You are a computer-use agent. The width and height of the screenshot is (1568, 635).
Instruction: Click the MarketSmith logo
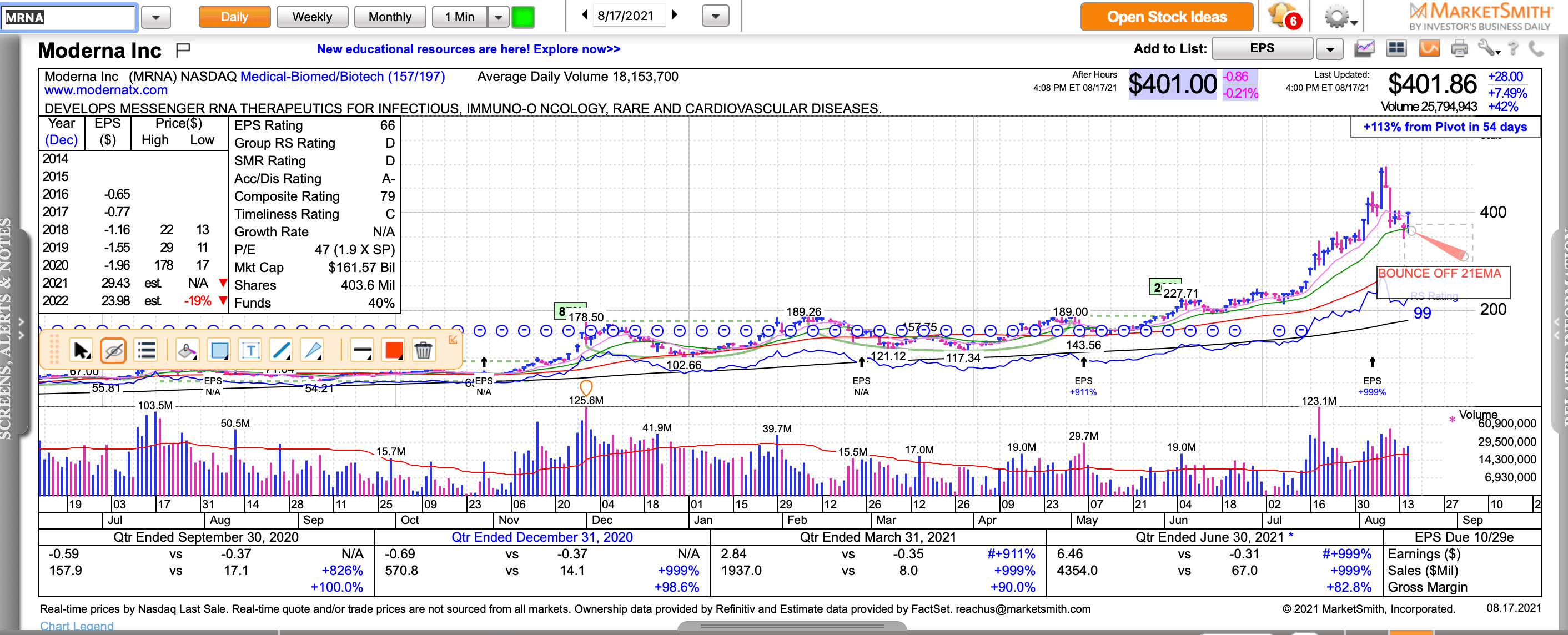click(1480, 17)
